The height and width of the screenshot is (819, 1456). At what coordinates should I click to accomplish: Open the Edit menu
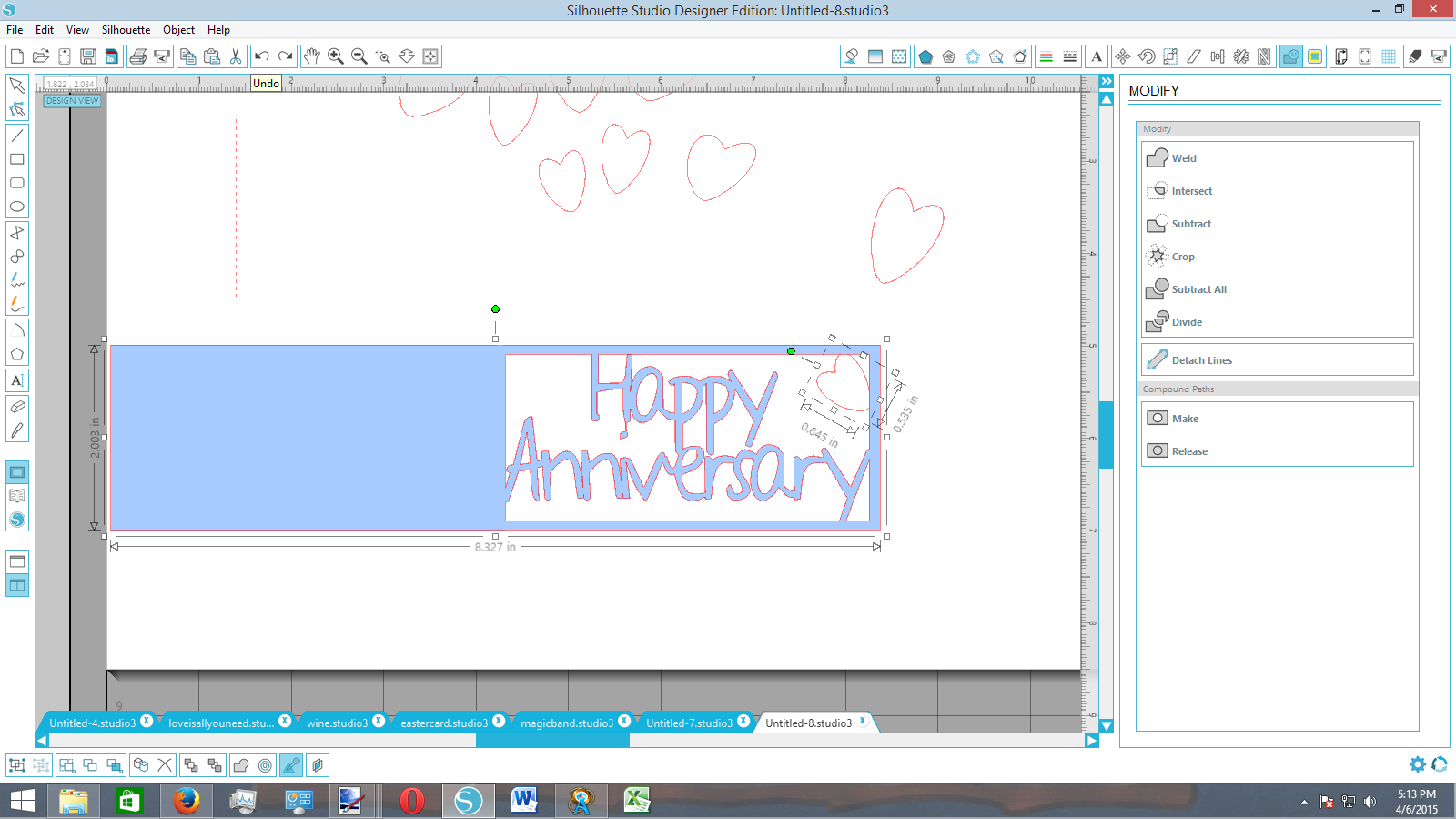pyautogui.click(x=45, y=30)
